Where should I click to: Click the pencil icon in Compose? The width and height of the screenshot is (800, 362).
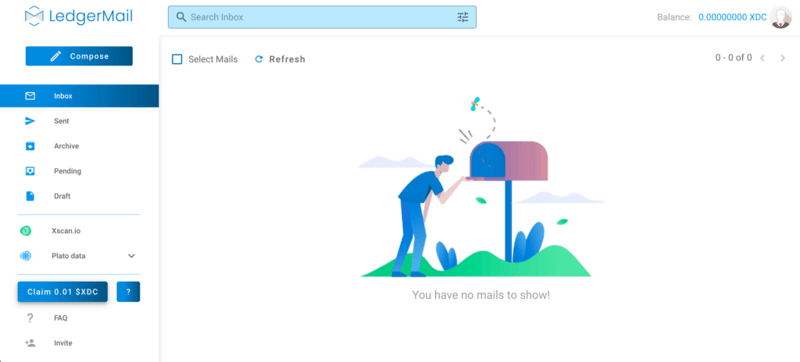tap(56, 56)
